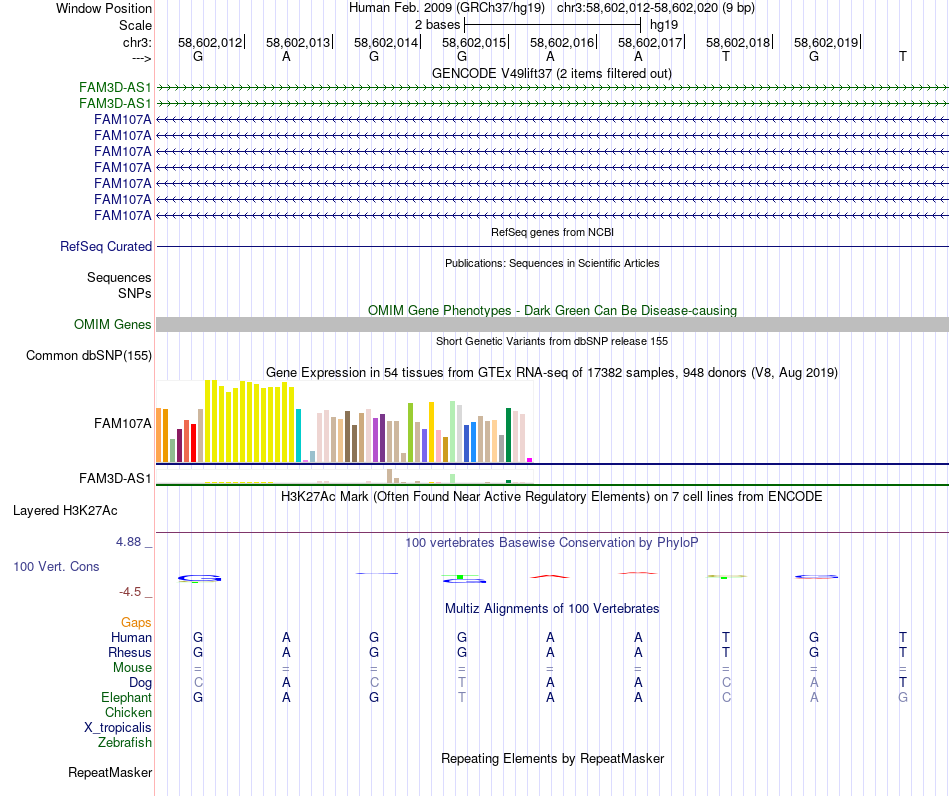Click the RefSeq Curated intron line
Viewport: 950px width, 796px height.
pyautogui.click(x=552, y=247)
